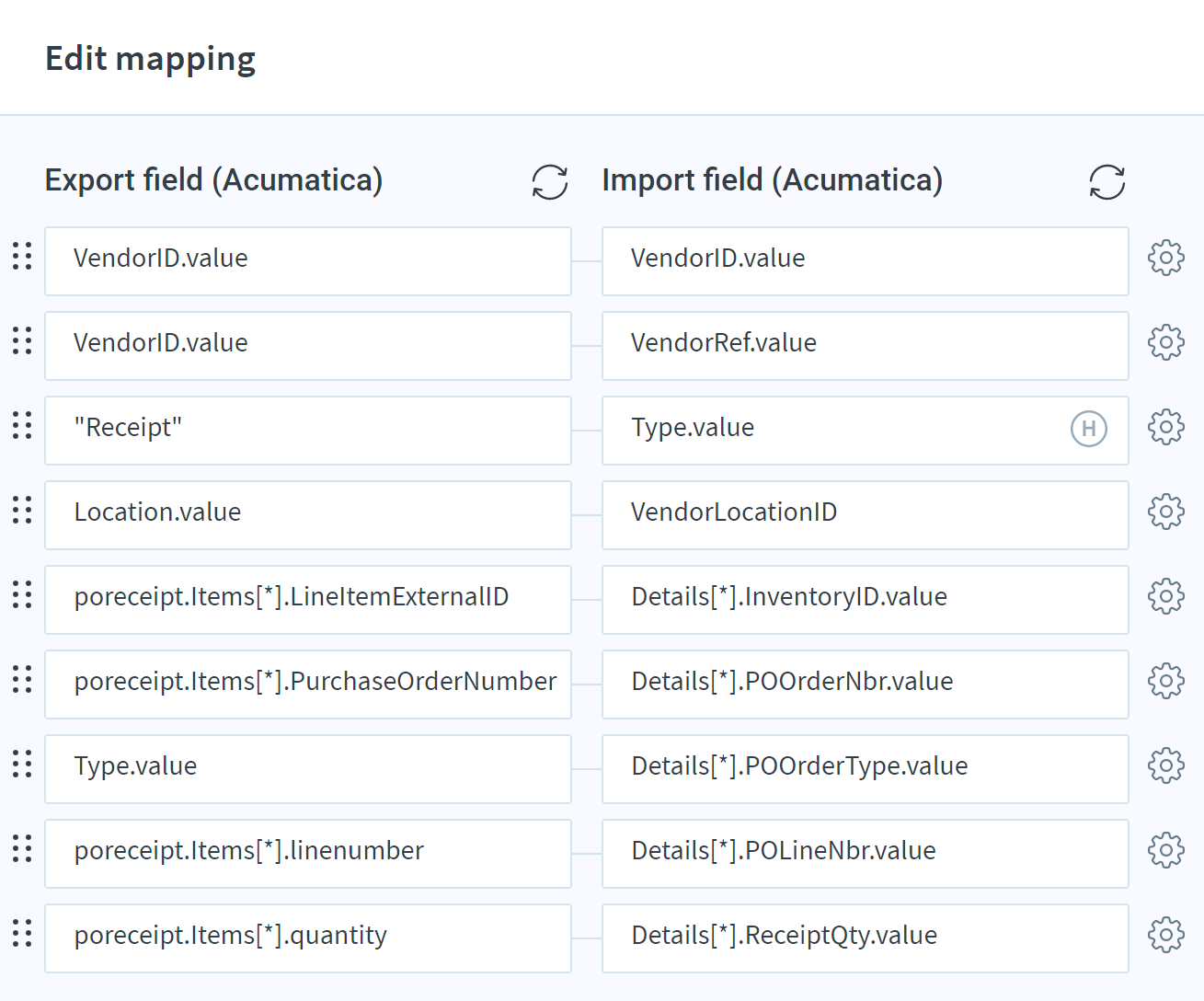This screenshot has width=1204, height=1001.
Task: Edit export field poreceipt.Items[*].linenumber
Action: coord(308,854)
